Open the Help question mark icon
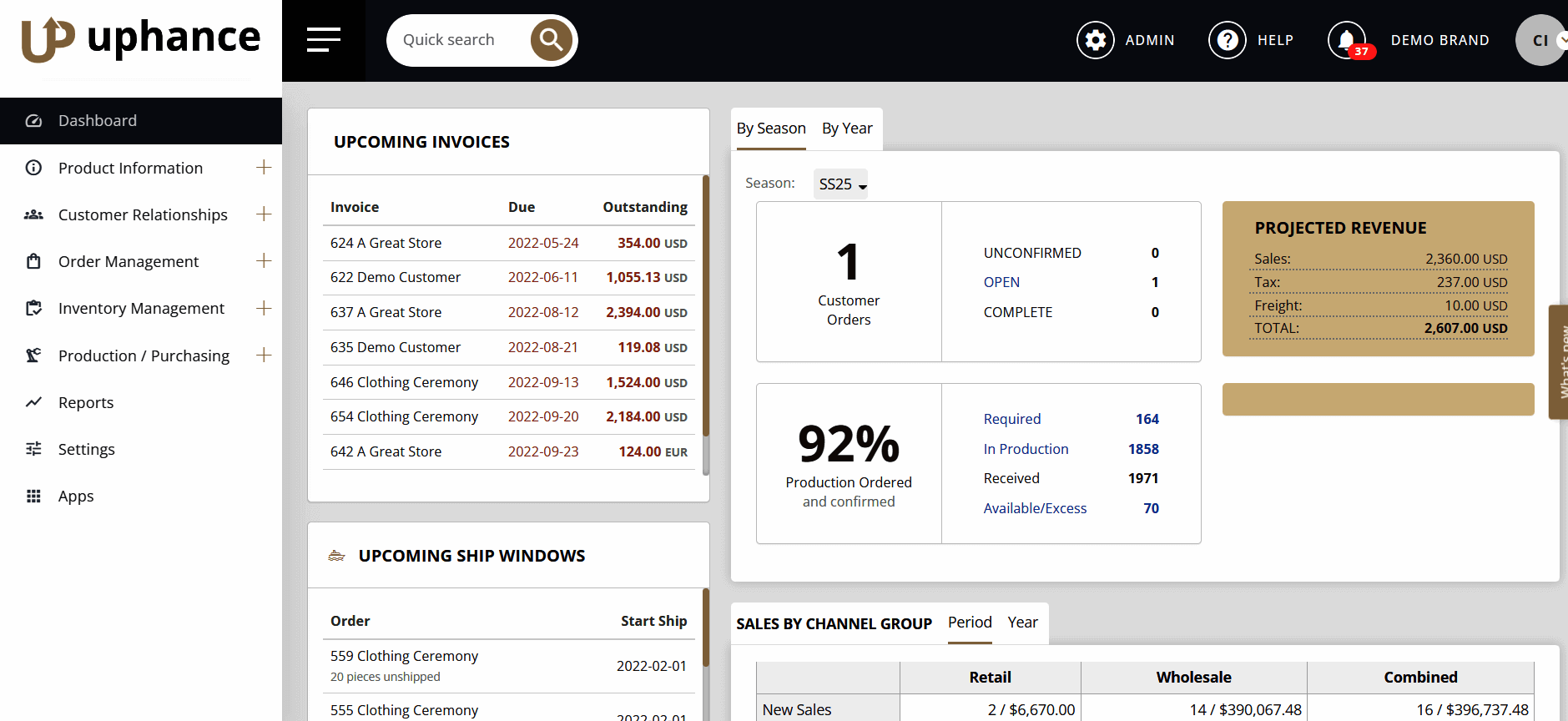The image size is (1568, 721). (1227, 40)
